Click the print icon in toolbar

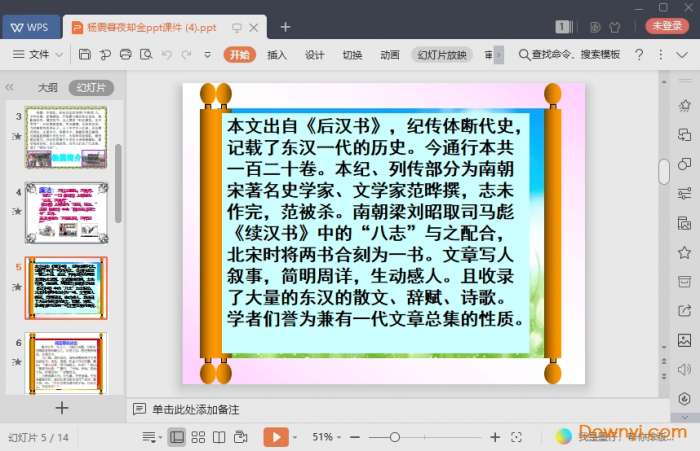[126, 54]
